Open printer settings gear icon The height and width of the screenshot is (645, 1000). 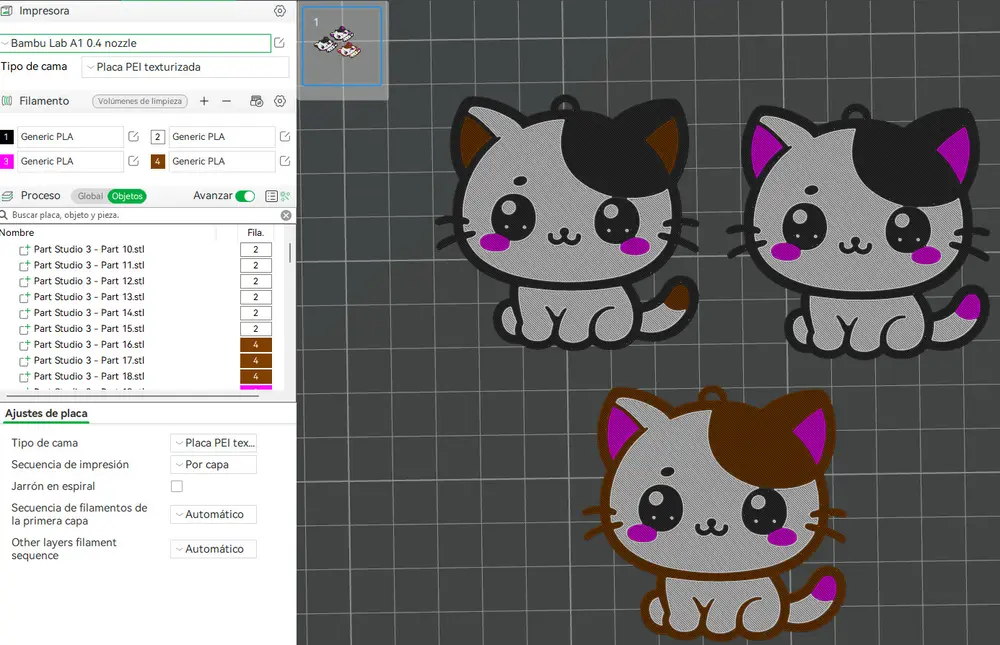point(280,11)
